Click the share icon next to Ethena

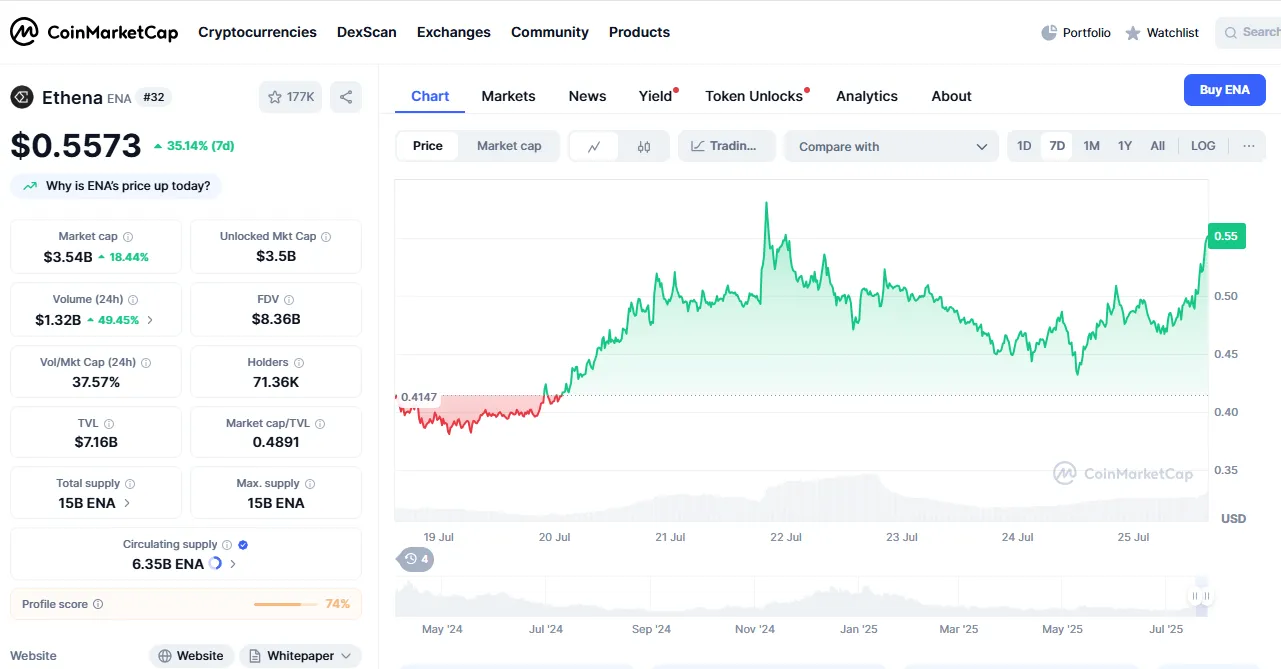[346, 97]
